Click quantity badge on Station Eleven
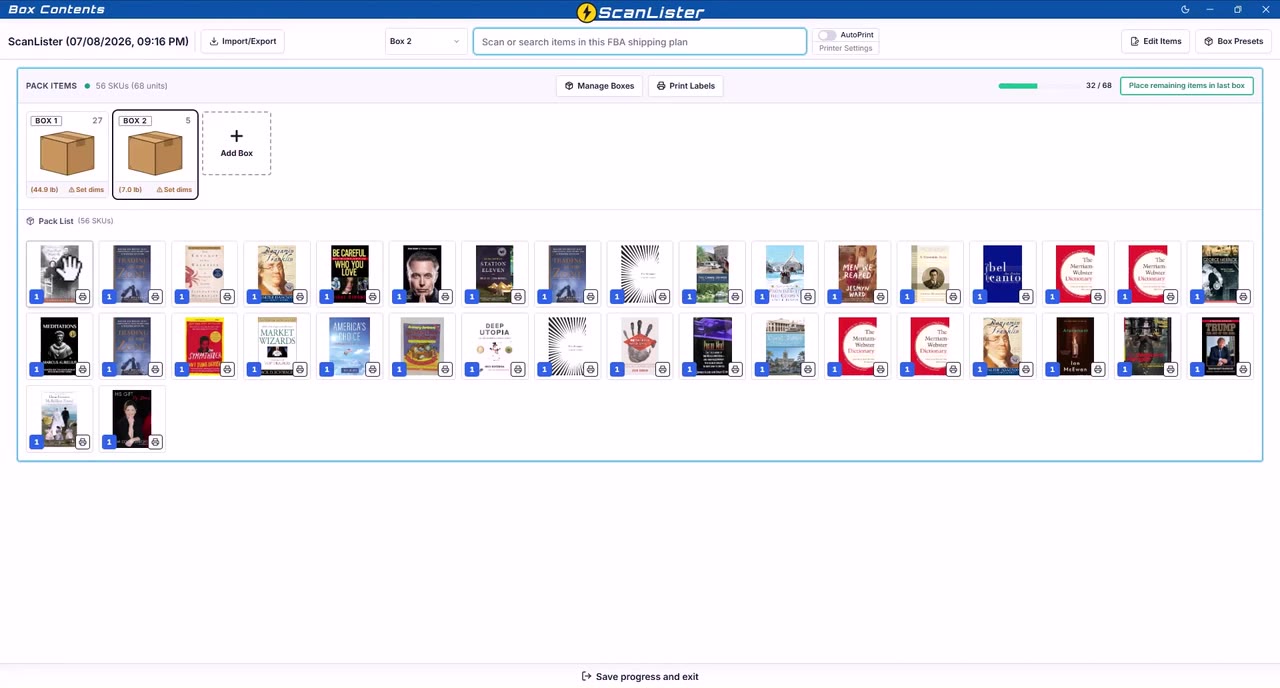Image resolution: width=1280 pixels, height=688 pixels. (x=472, y=297)
